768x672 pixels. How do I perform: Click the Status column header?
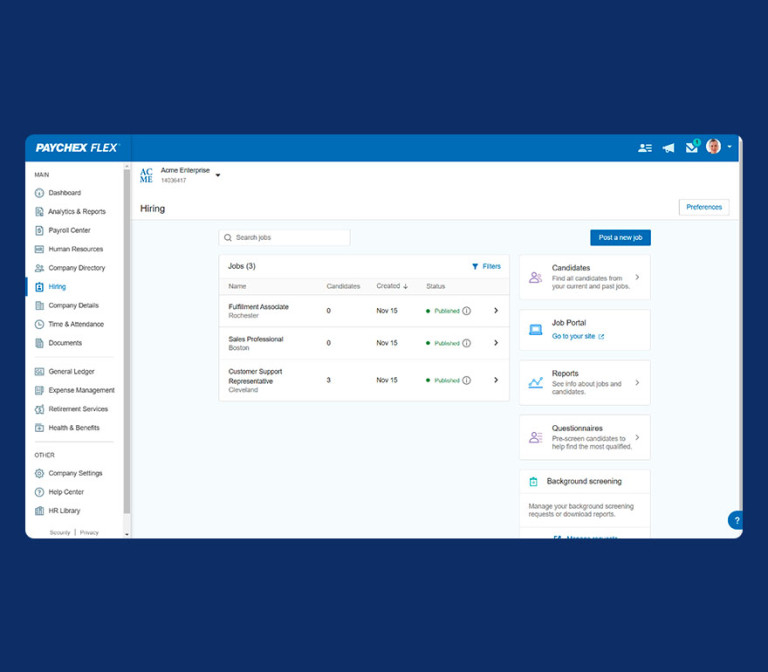click(x=435, y=286)
